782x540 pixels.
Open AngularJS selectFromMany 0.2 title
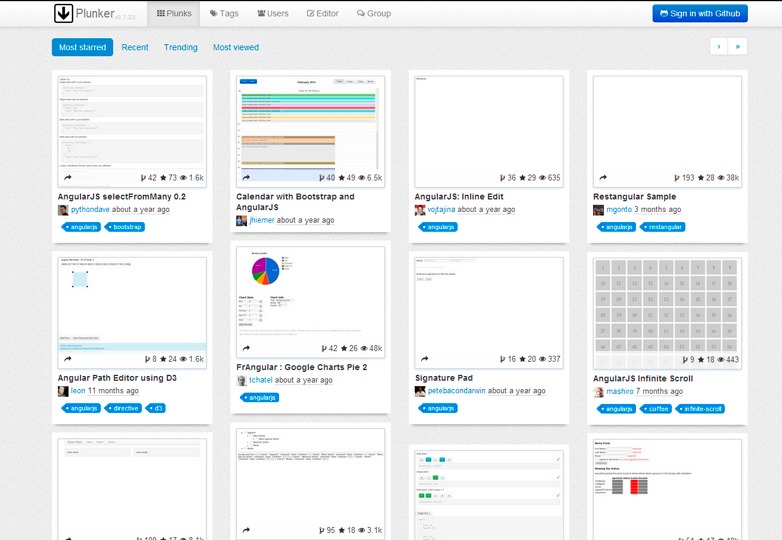click(122, 196)
